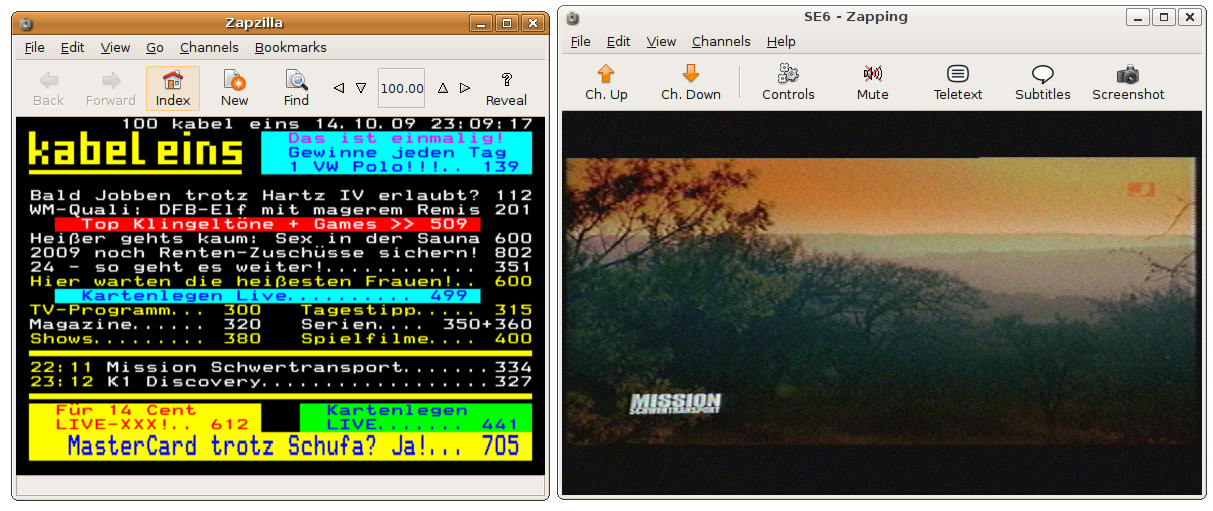Viewport: 1213px width, 511px height.
Task: Open Zapzilla File menu
Action: point(35,47)
